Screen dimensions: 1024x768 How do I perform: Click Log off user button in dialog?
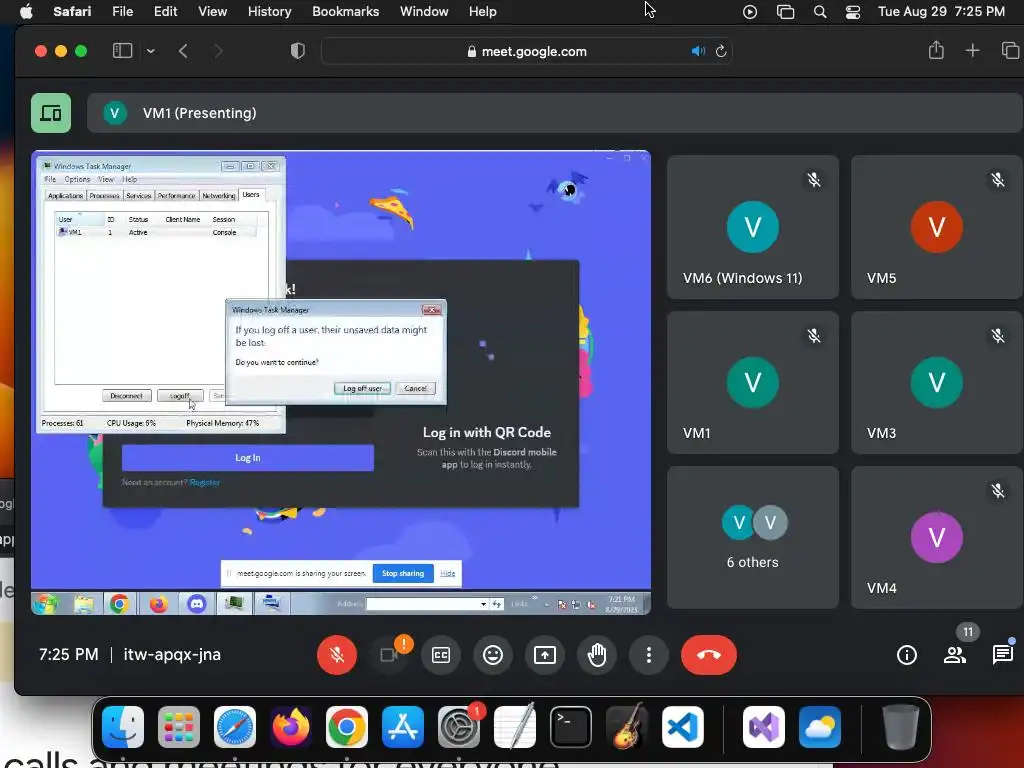(362, 388)
